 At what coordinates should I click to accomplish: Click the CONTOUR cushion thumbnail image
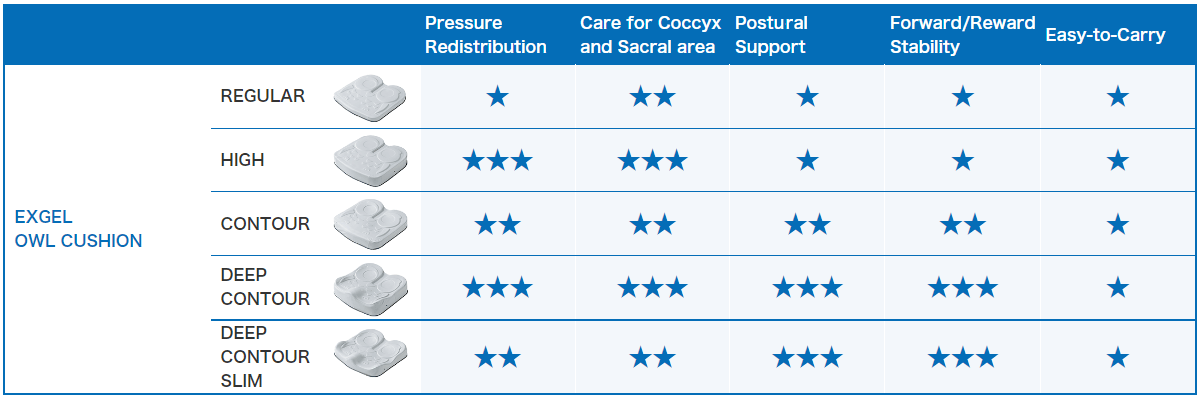(370, 223)
